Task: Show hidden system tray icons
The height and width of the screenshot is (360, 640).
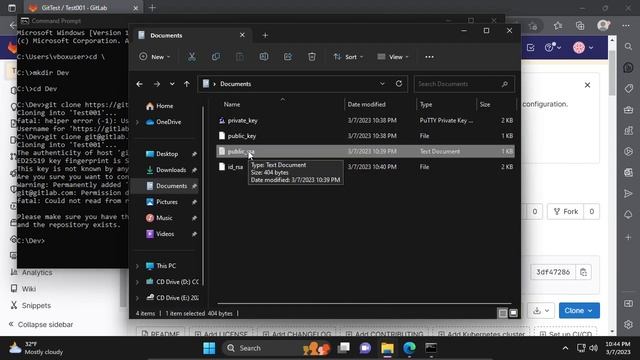Action: 565,348
